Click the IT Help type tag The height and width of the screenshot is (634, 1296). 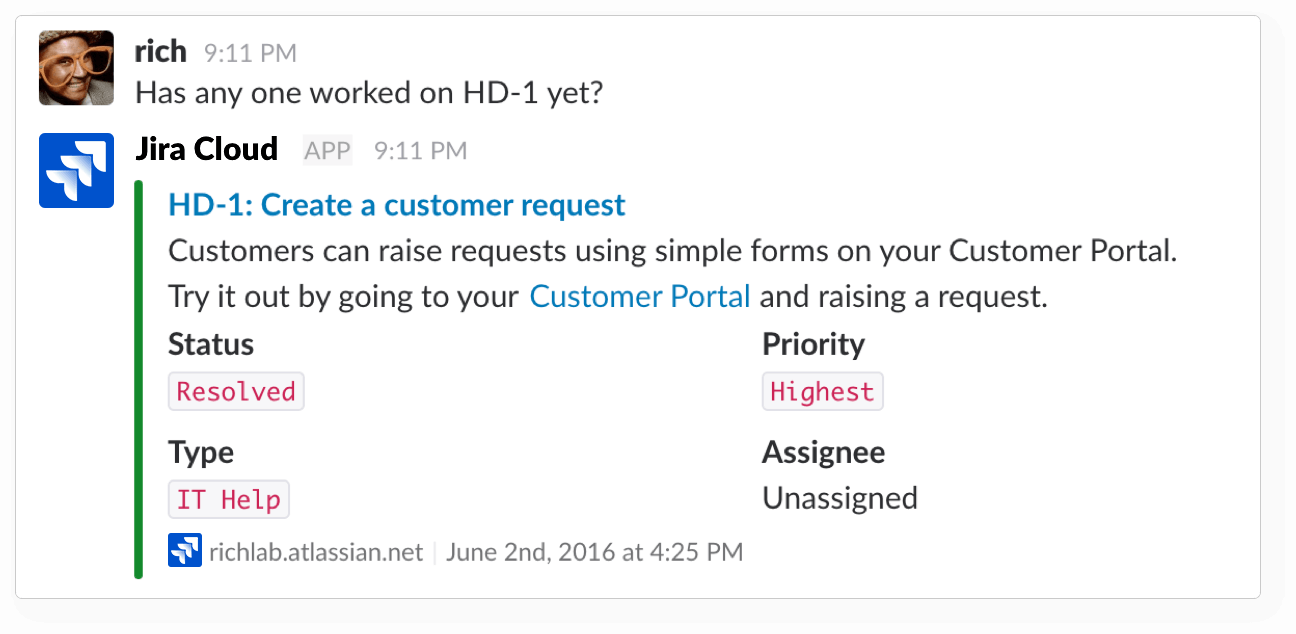229,499
